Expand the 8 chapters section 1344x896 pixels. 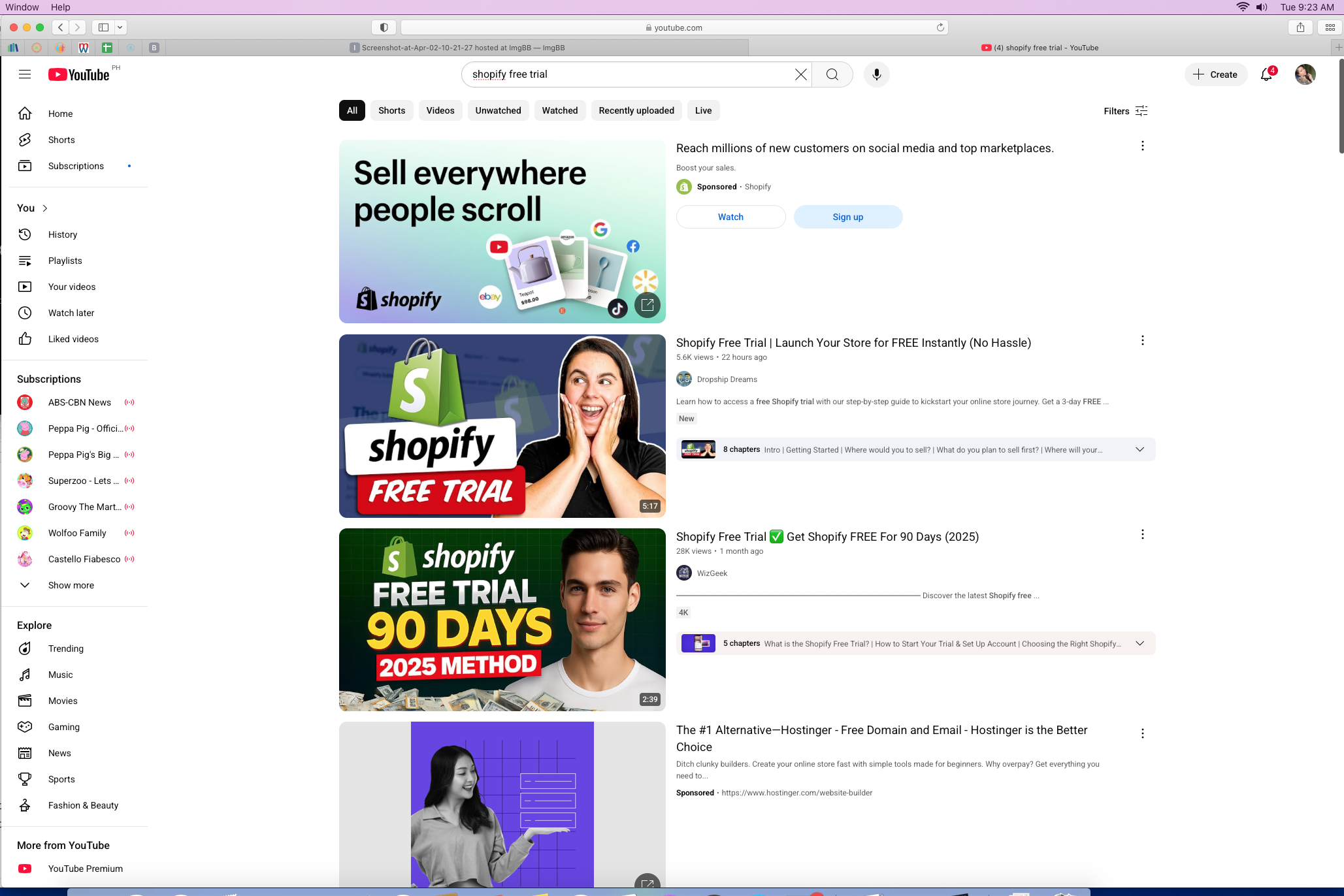point(1139,449)
